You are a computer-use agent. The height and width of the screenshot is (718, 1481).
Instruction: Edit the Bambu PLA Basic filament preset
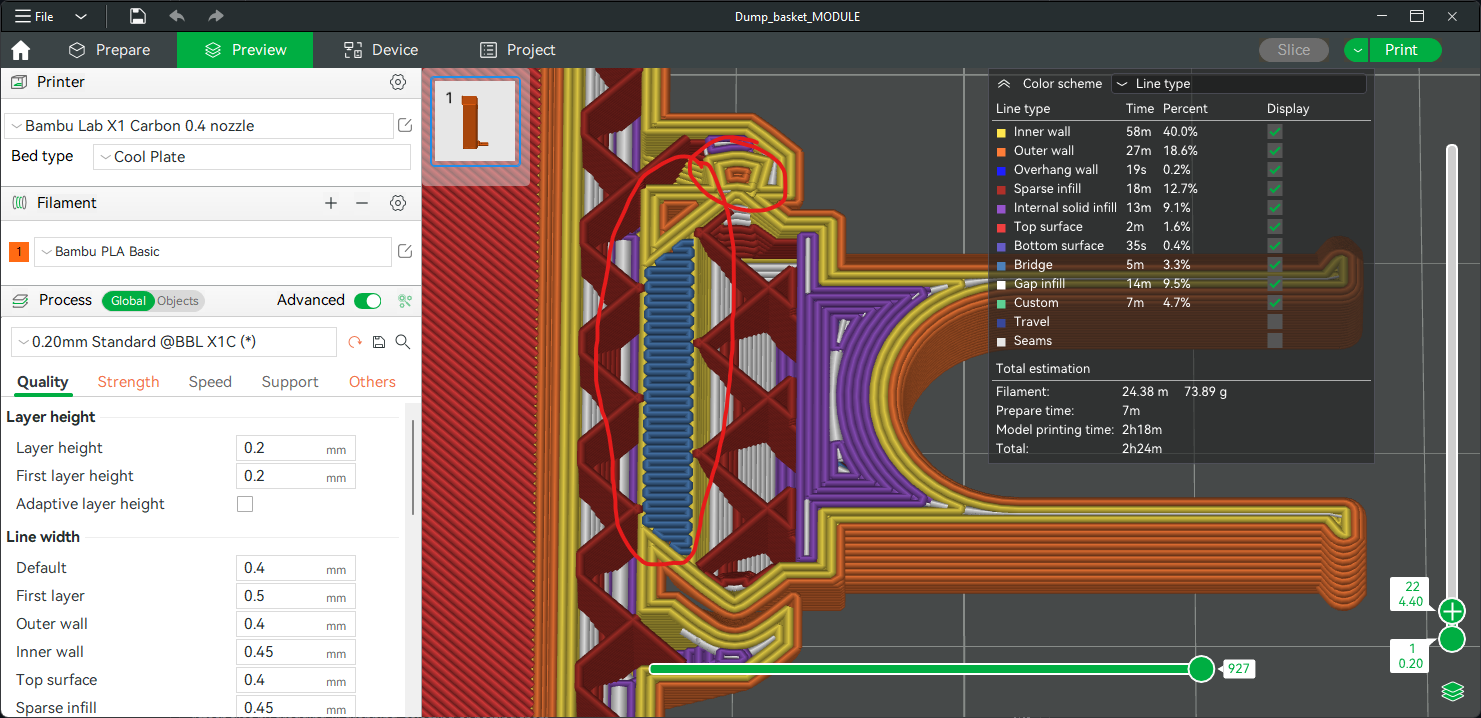point(405,252)
